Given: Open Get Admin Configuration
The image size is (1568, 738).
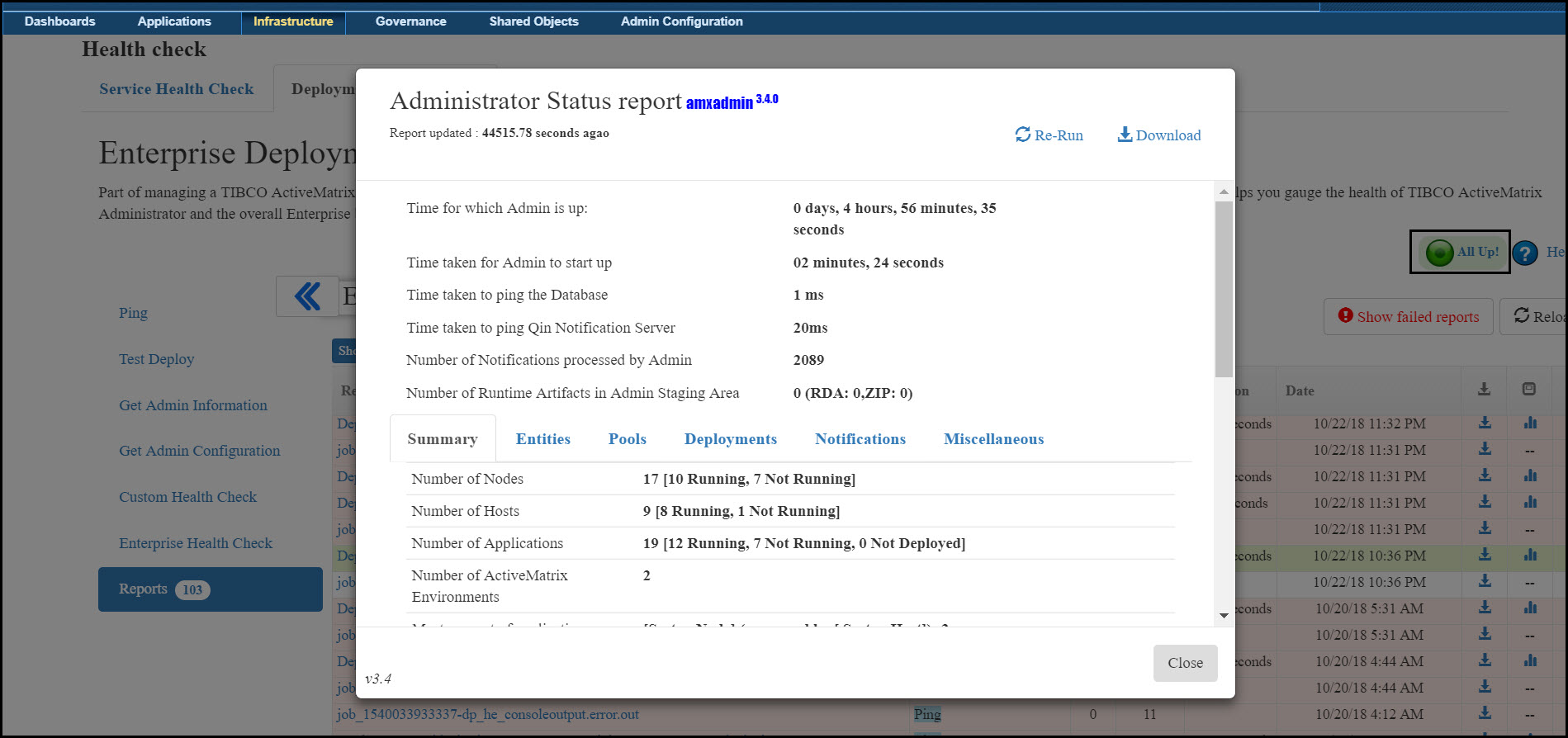Looking at the screenshot, I should [199, 451].
